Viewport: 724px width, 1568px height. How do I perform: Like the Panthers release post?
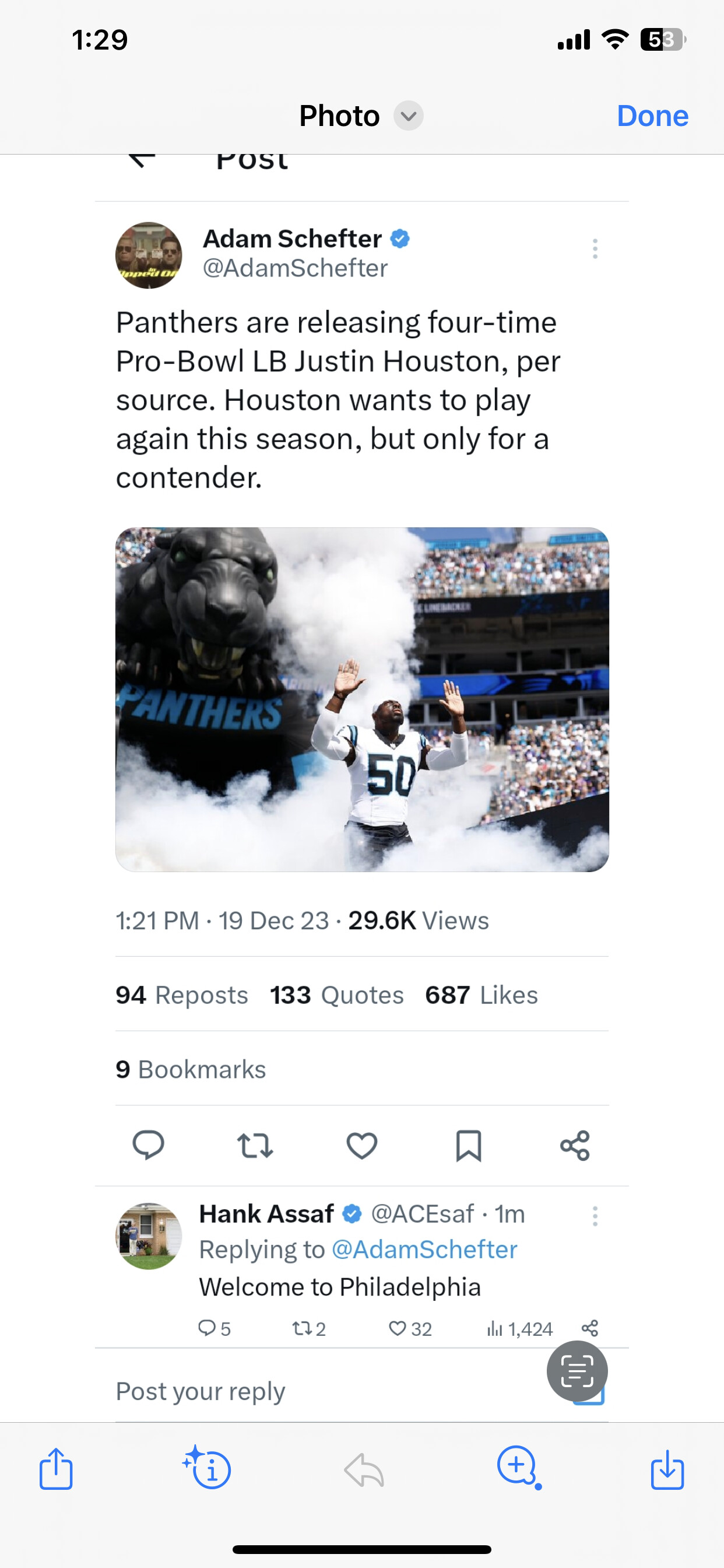tap(361, 1145)
